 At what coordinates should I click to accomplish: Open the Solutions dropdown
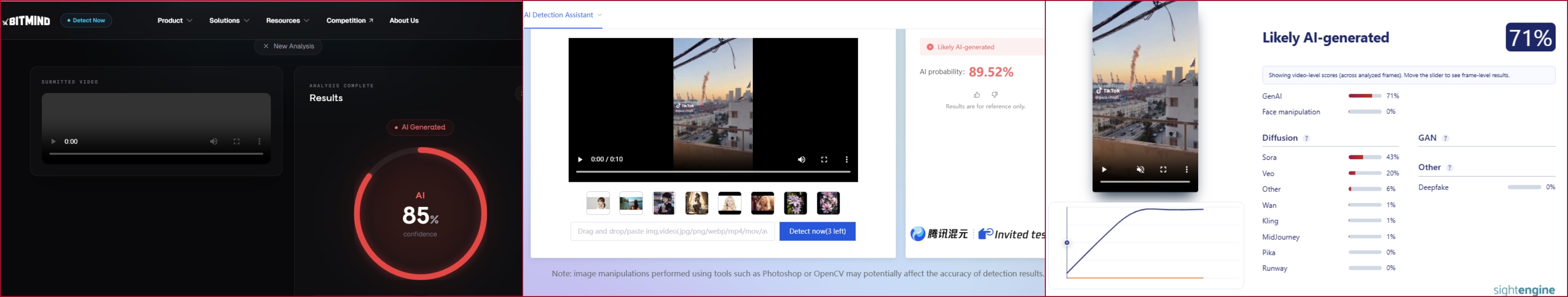(x=229, y=21)
